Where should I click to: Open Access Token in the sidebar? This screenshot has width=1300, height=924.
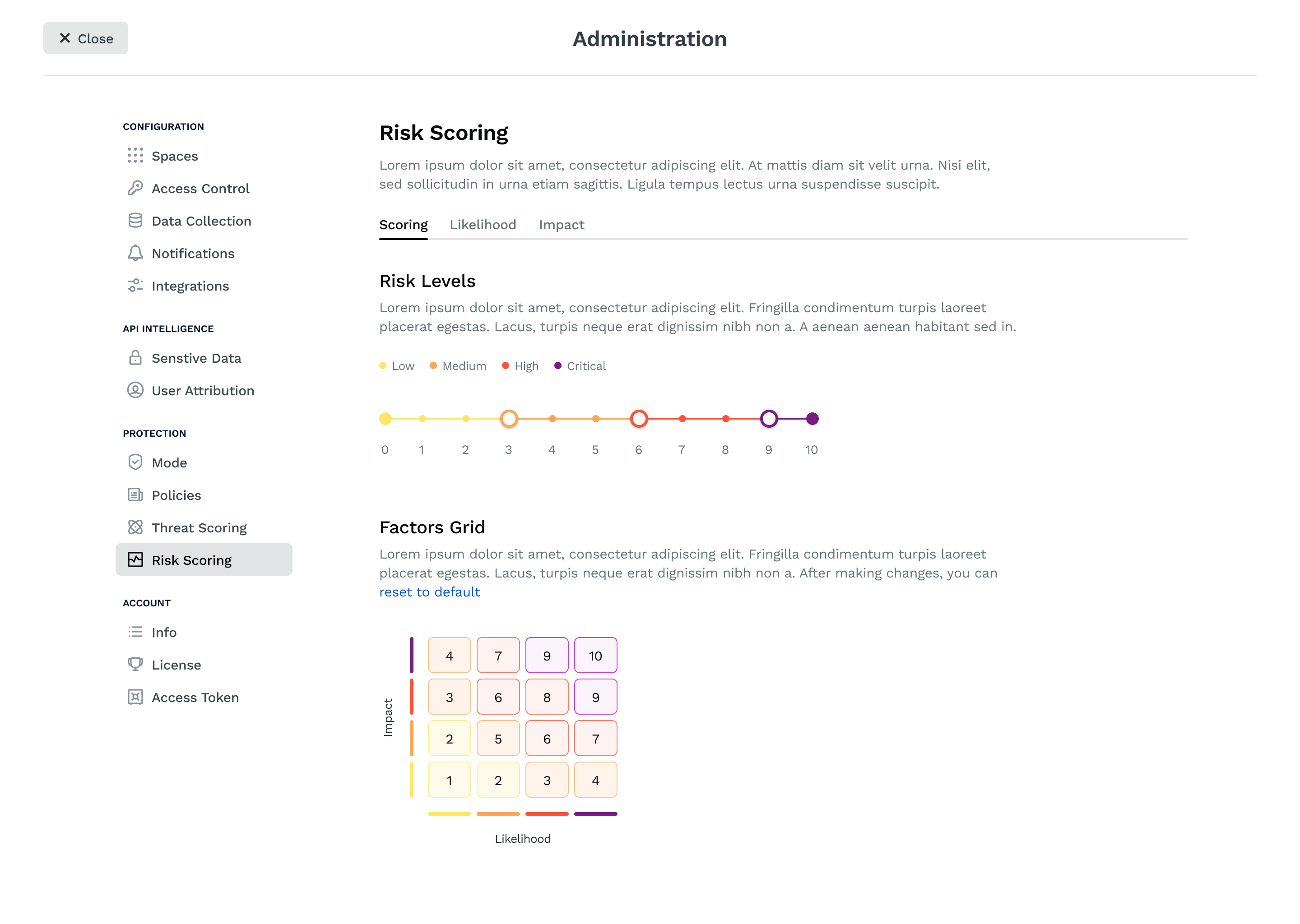[x=195, y=697]
